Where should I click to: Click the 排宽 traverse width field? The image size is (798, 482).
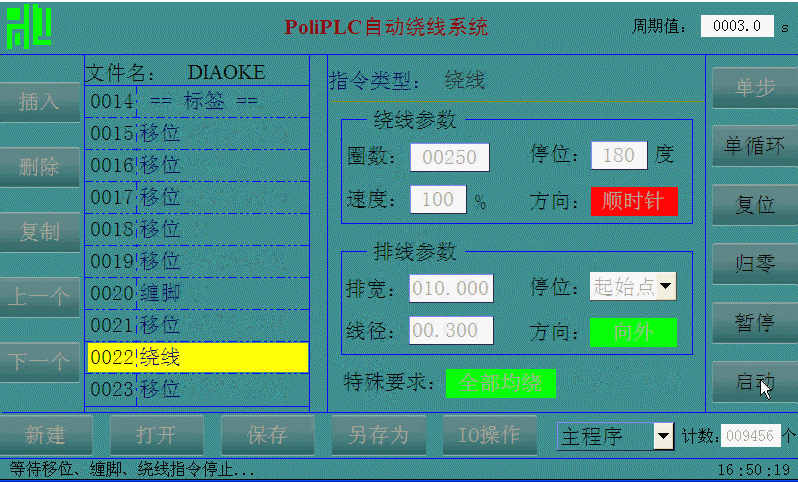click(451, 289)
